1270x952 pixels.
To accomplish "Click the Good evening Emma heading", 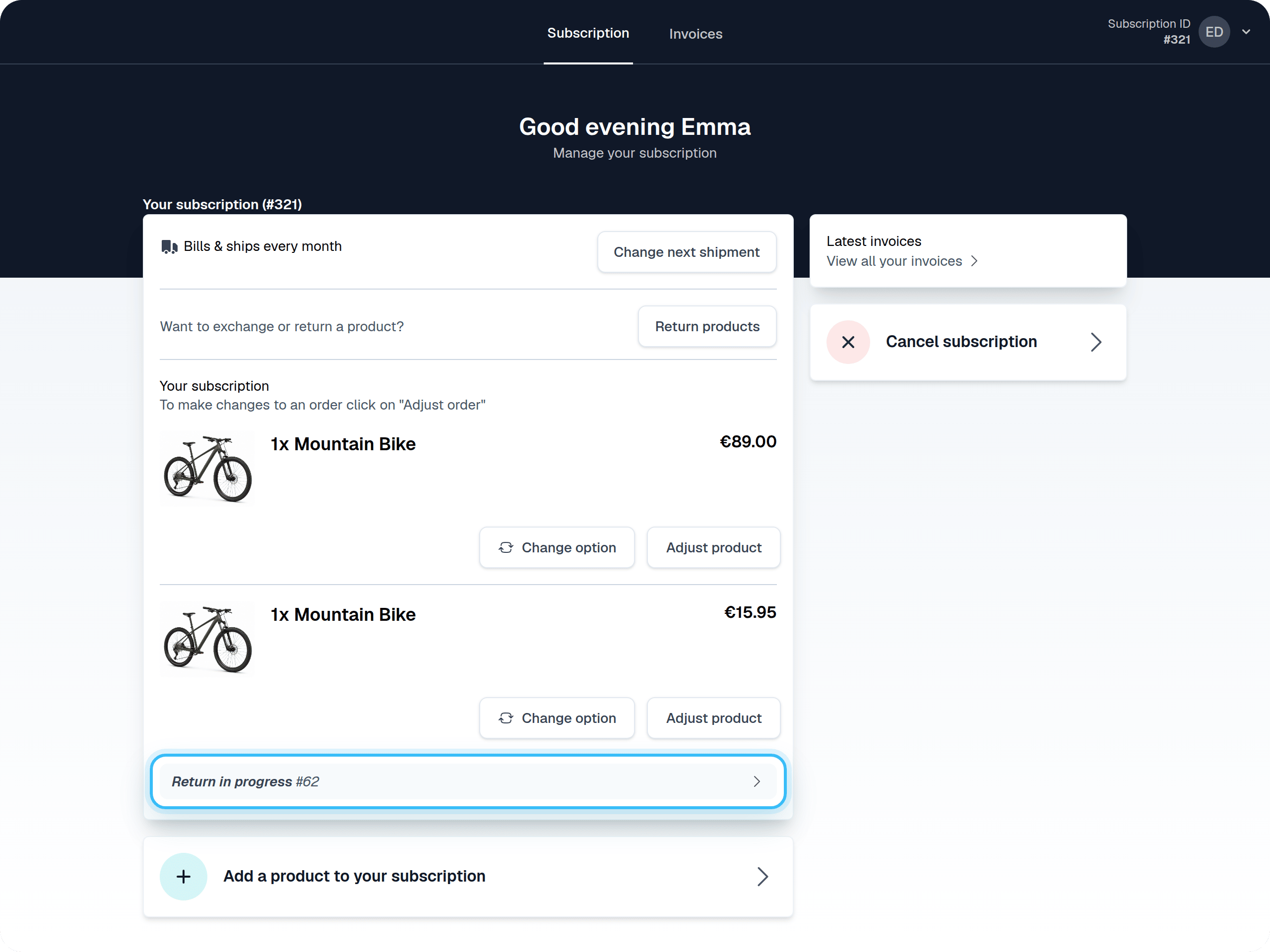I will click(635, 127).
